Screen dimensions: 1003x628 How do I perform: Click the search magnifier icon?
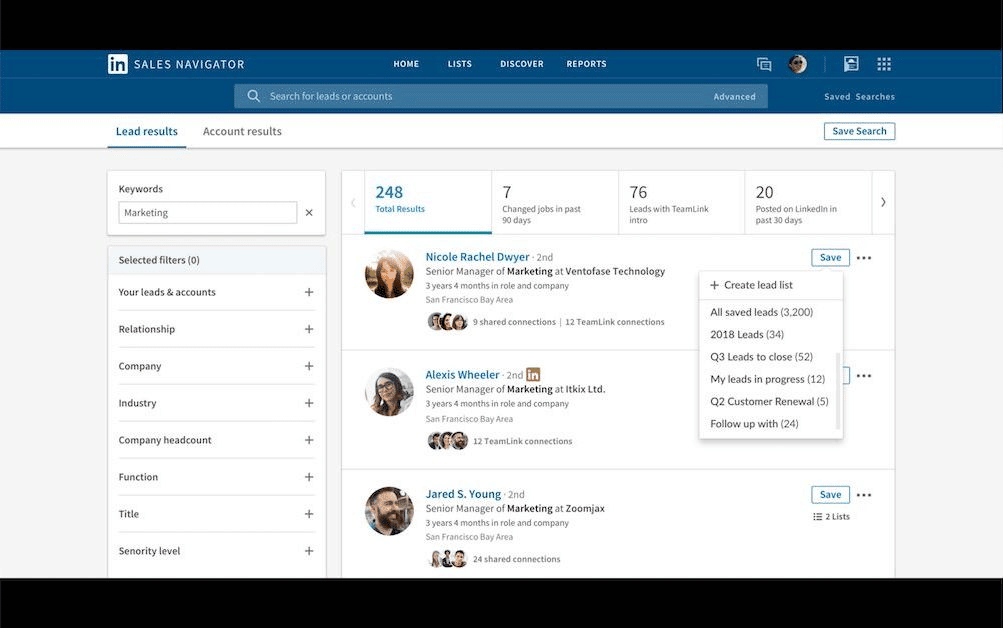(x=253, y=96)
